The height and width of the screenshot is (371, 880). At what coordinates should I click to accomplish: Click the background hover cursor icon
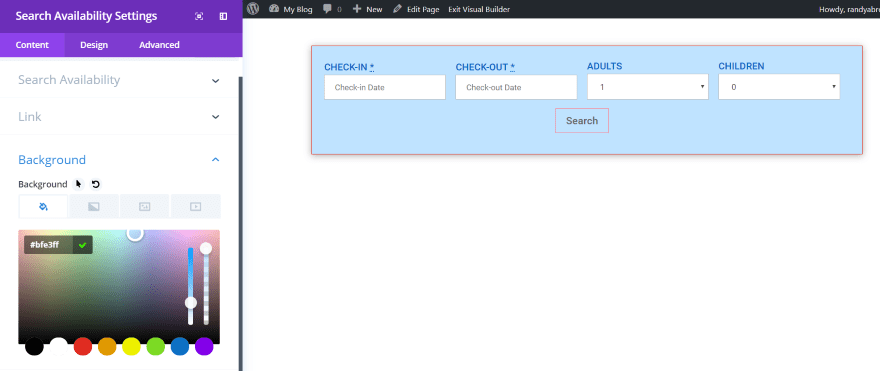pyautogui.click(x=79, y=184)
